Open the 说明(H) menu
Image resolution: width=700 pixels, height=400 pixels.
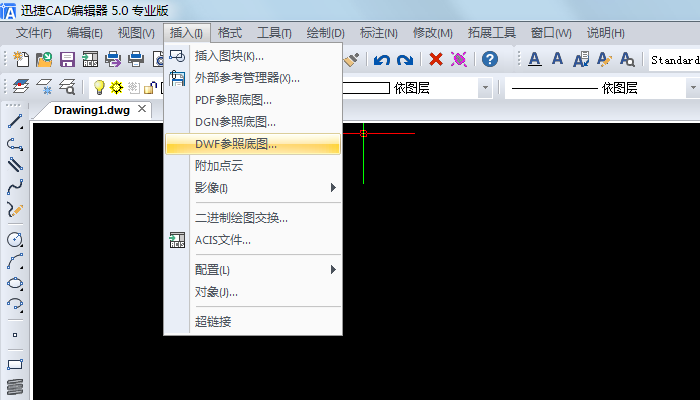pos(606,33)
